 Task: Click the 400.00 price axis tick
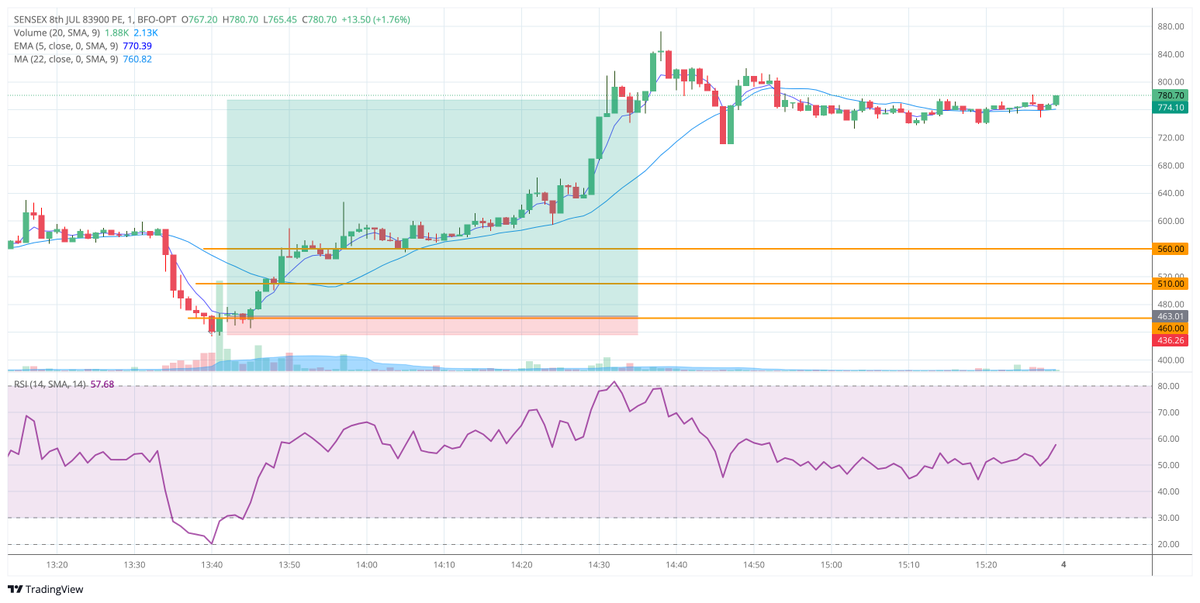pyautogui.click(x=1171, y=360)
